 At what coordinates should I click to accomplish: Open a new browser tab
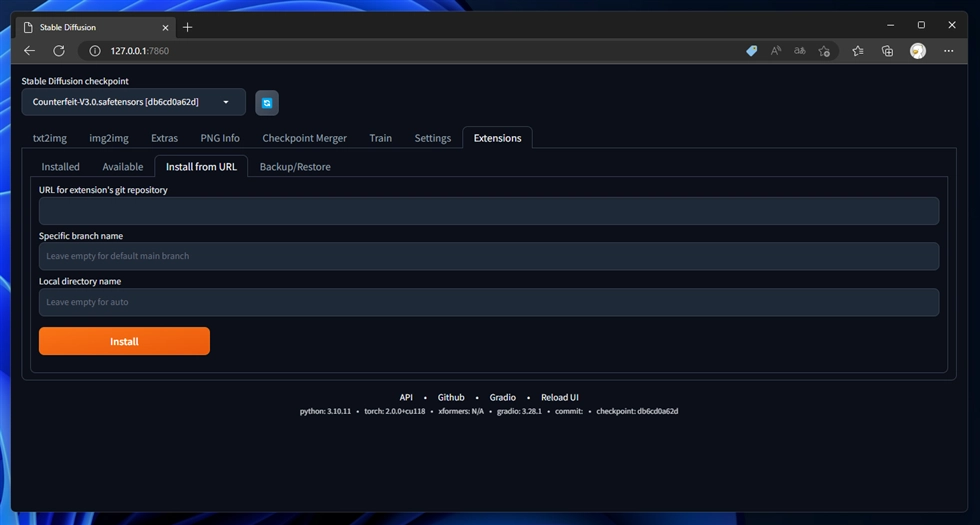188,28
